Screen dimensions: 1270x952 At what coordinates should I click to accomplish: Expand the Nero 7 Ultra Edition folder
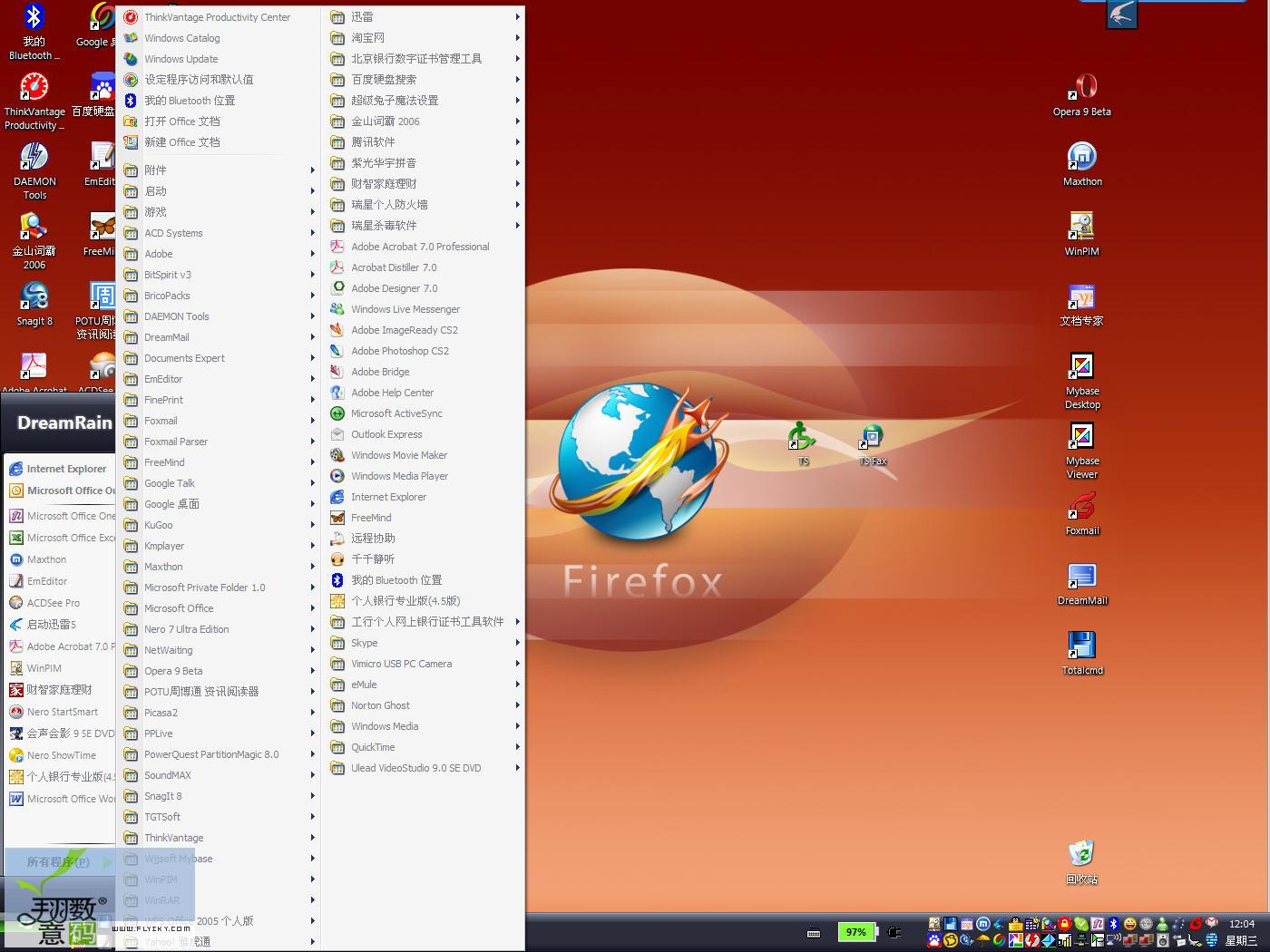(x=219, y=629)
